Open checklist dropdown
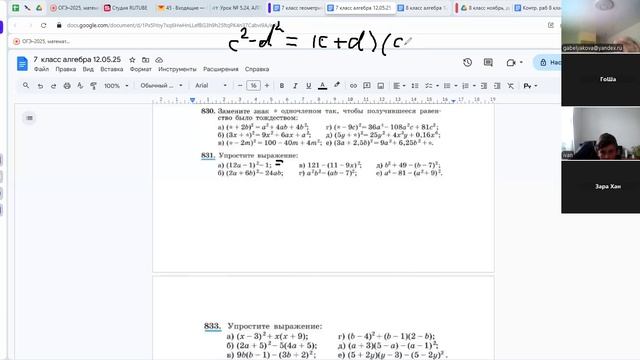640x360 pixels. point(431,86)
